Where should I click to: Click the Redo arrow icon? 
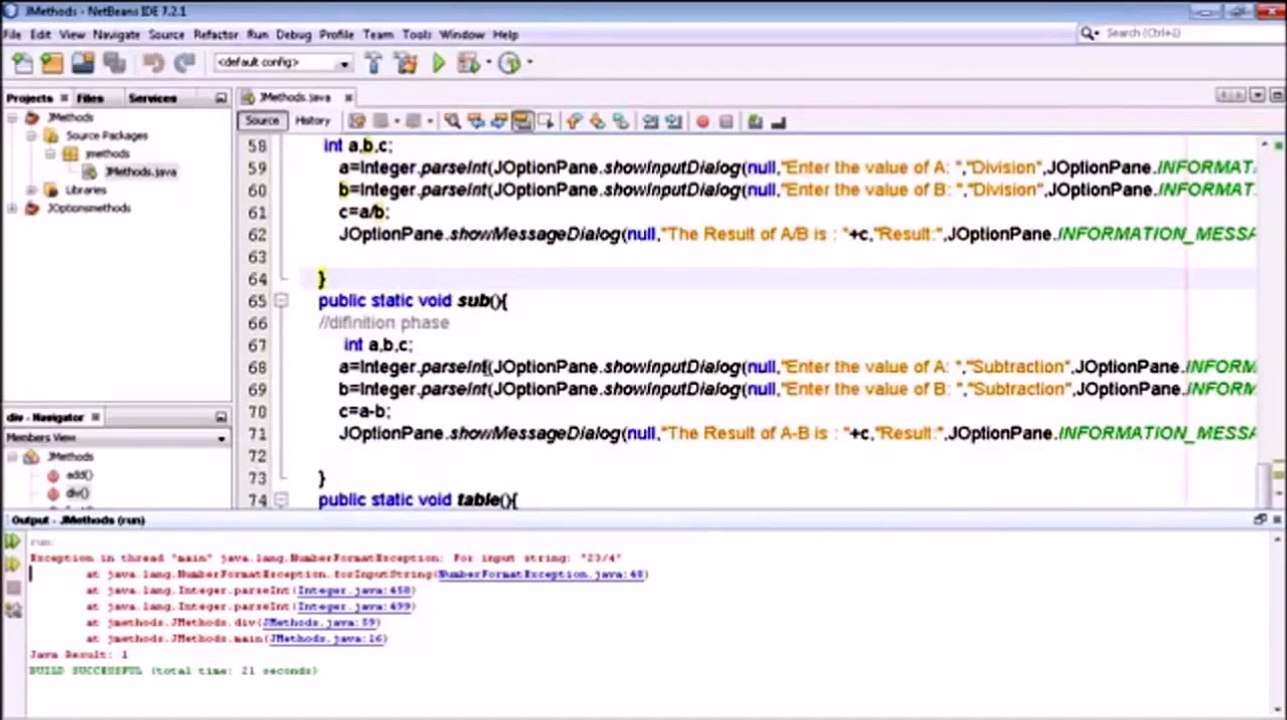pyautogui.click(x=184, y=63)
